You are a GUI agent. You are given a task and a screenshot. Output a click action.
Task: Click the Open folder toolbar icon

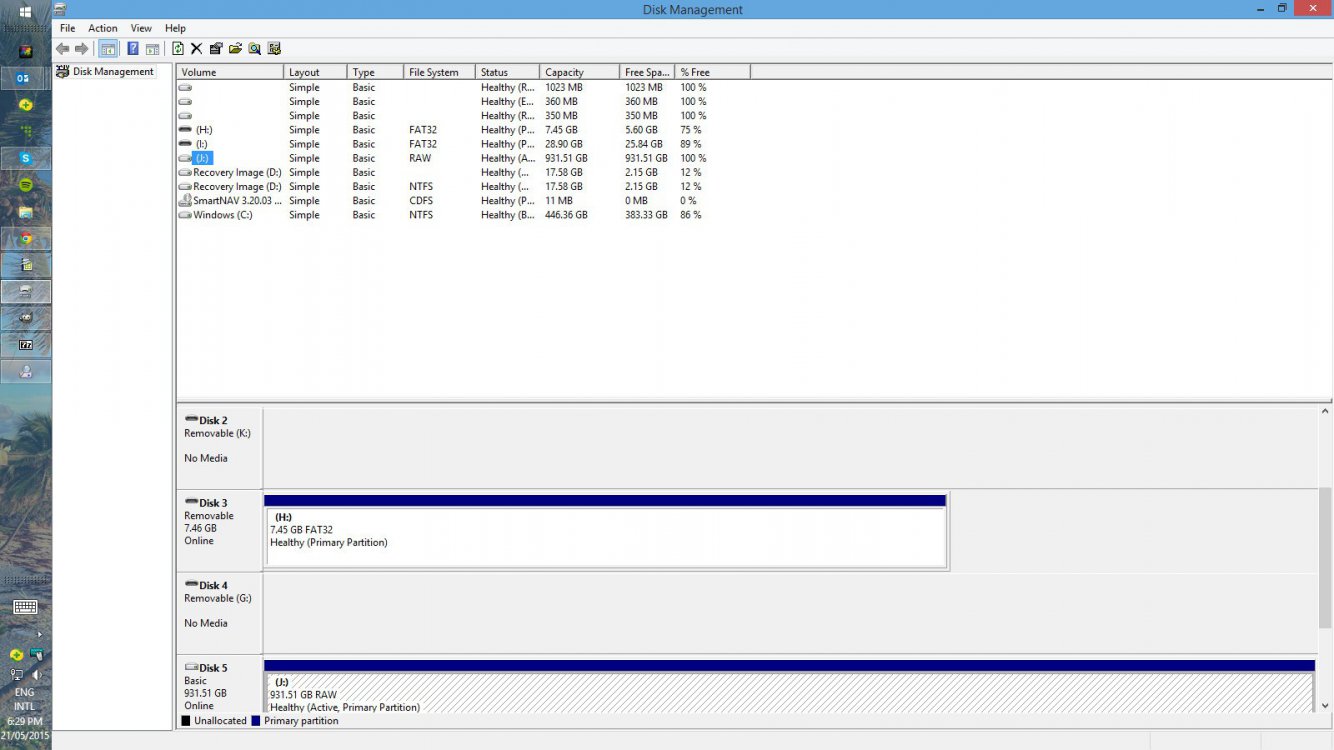[235, 48]
